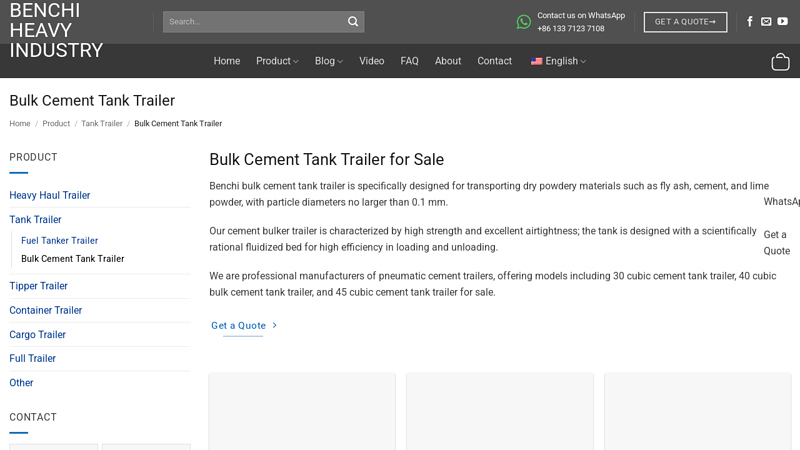Open Tipper Trailer category
Viewport: 800px width, 450px height.
(x=38, y=286)
